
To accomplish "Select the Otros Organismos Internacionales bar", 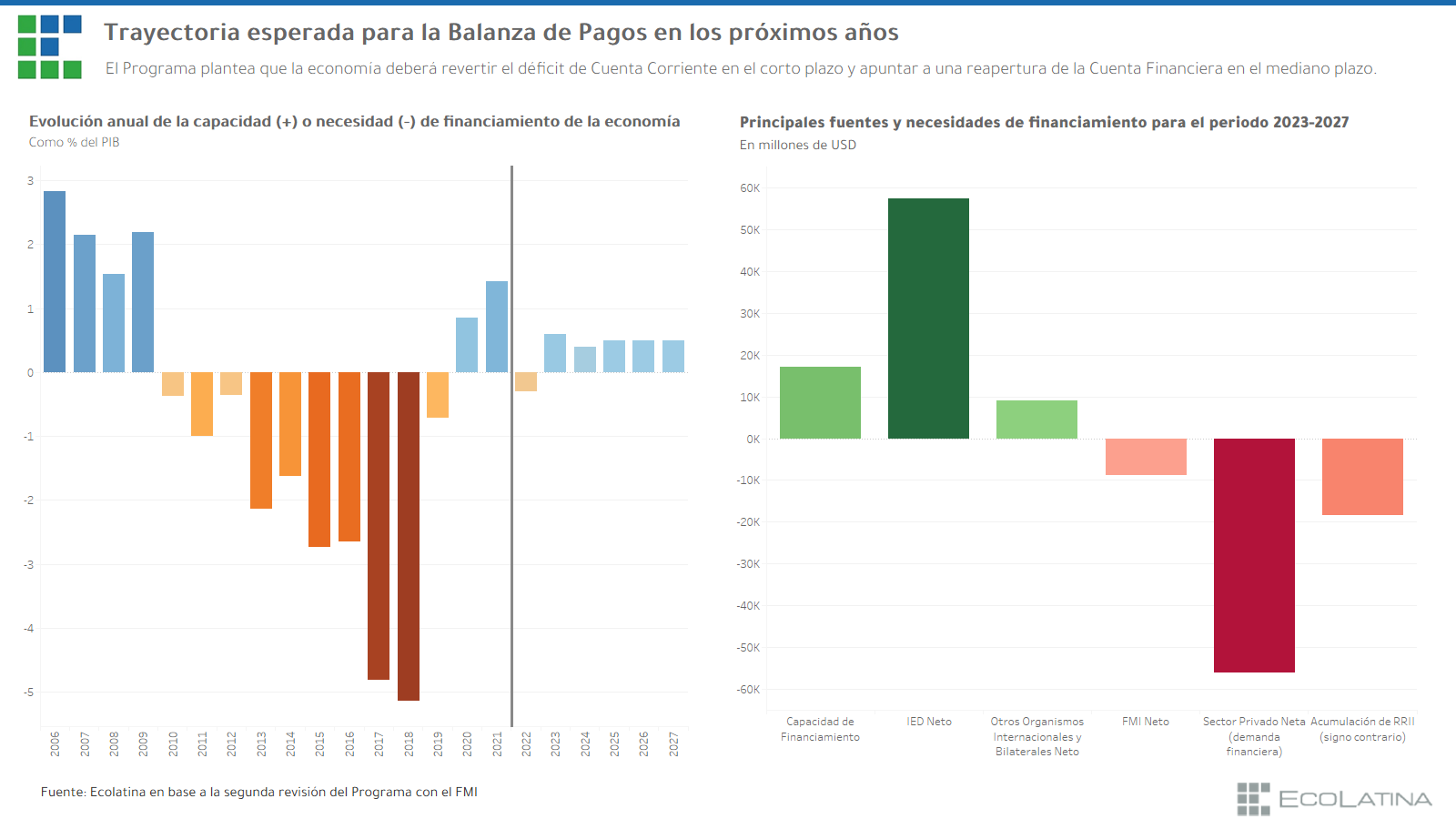I will coord(1036,420).
